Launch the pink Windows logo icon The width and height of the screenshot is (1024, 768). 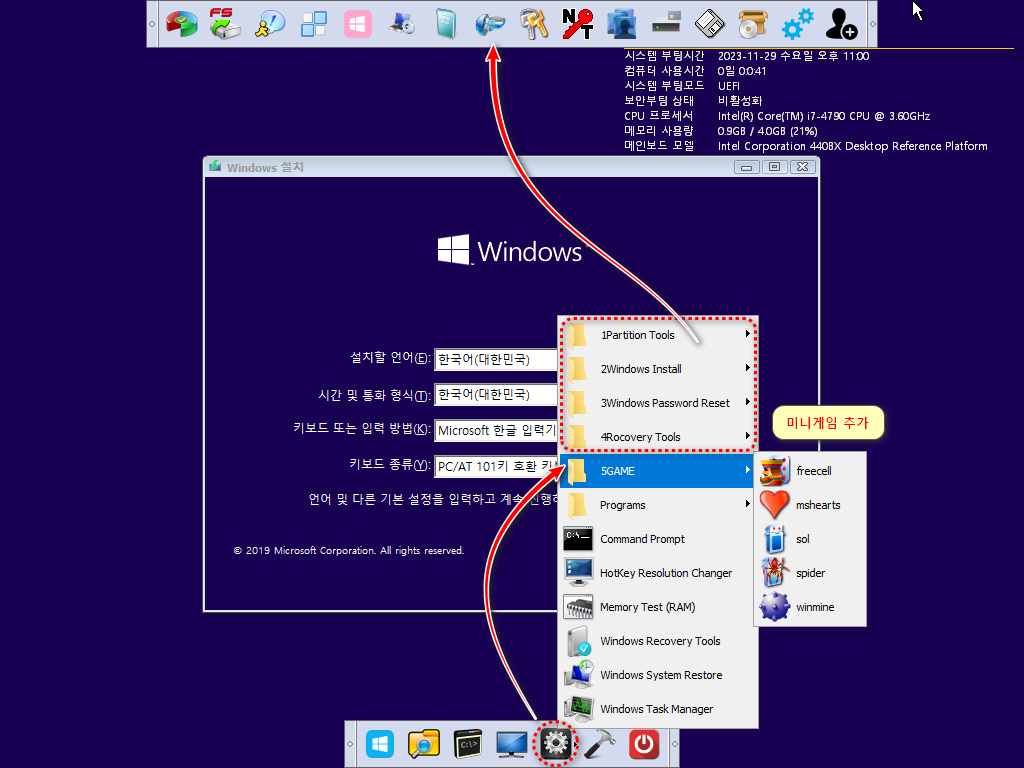[x=358, y=24]
